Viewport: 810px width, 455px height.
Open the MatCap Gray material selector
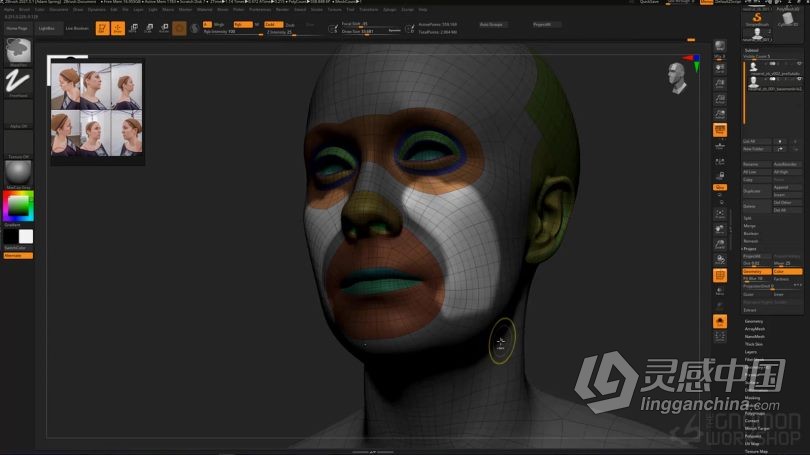tap(18, 174)
